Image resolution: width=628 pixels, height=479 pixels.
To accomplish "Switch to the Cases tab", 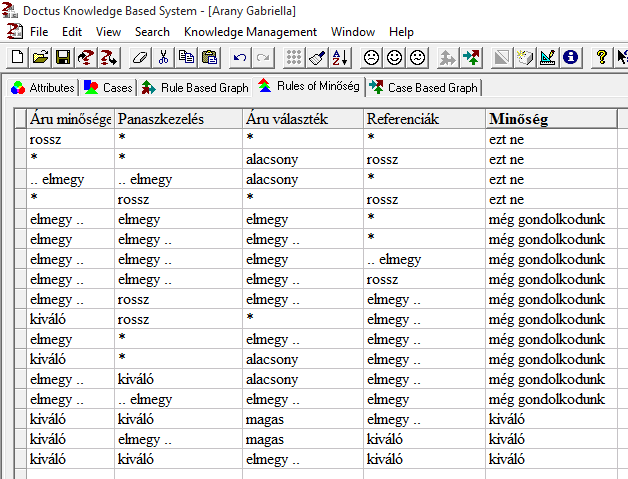I will click(108, 87).
